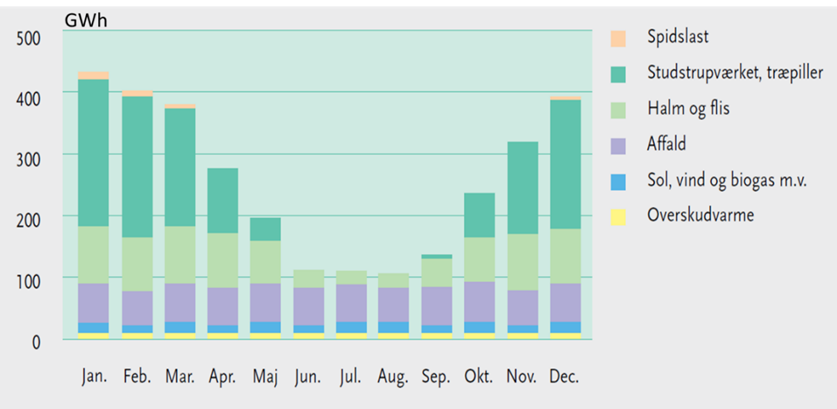837x409 pixels.
Task: Click the 'Jun.' month label
Action: click(308, 377)
